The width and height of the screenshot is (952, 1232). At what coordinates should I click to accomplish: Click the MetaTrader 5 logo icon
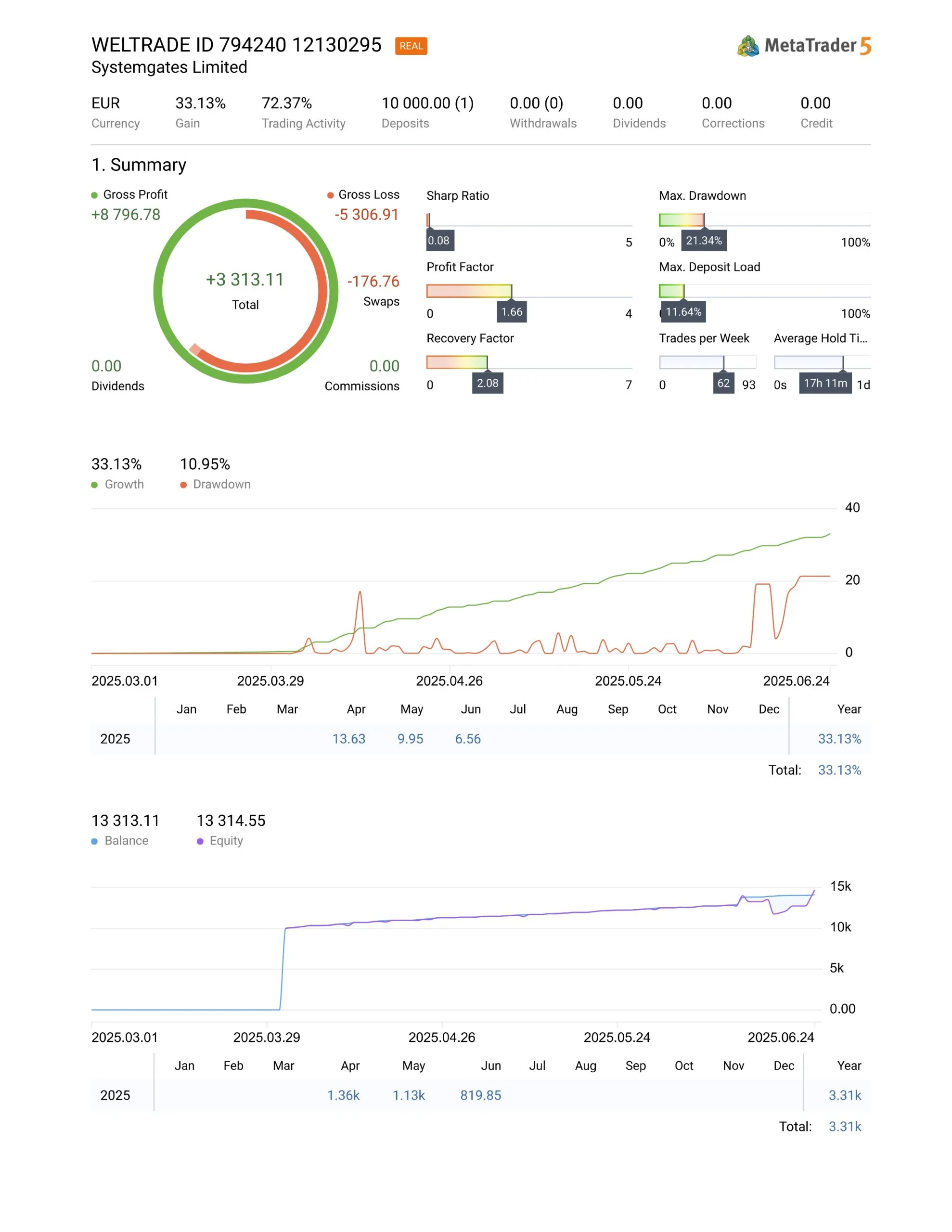pos(748,46)
